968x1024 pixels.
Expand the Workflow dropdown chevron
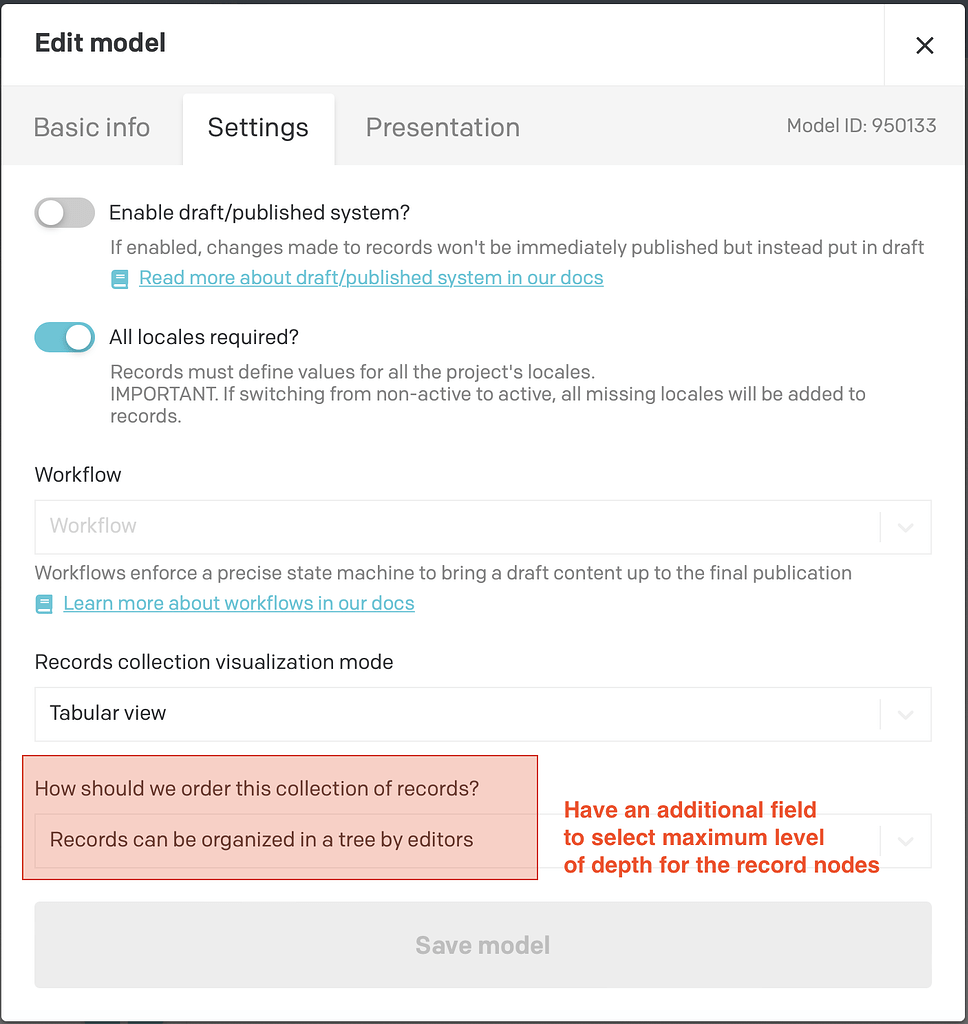click(x=905, y=527)
